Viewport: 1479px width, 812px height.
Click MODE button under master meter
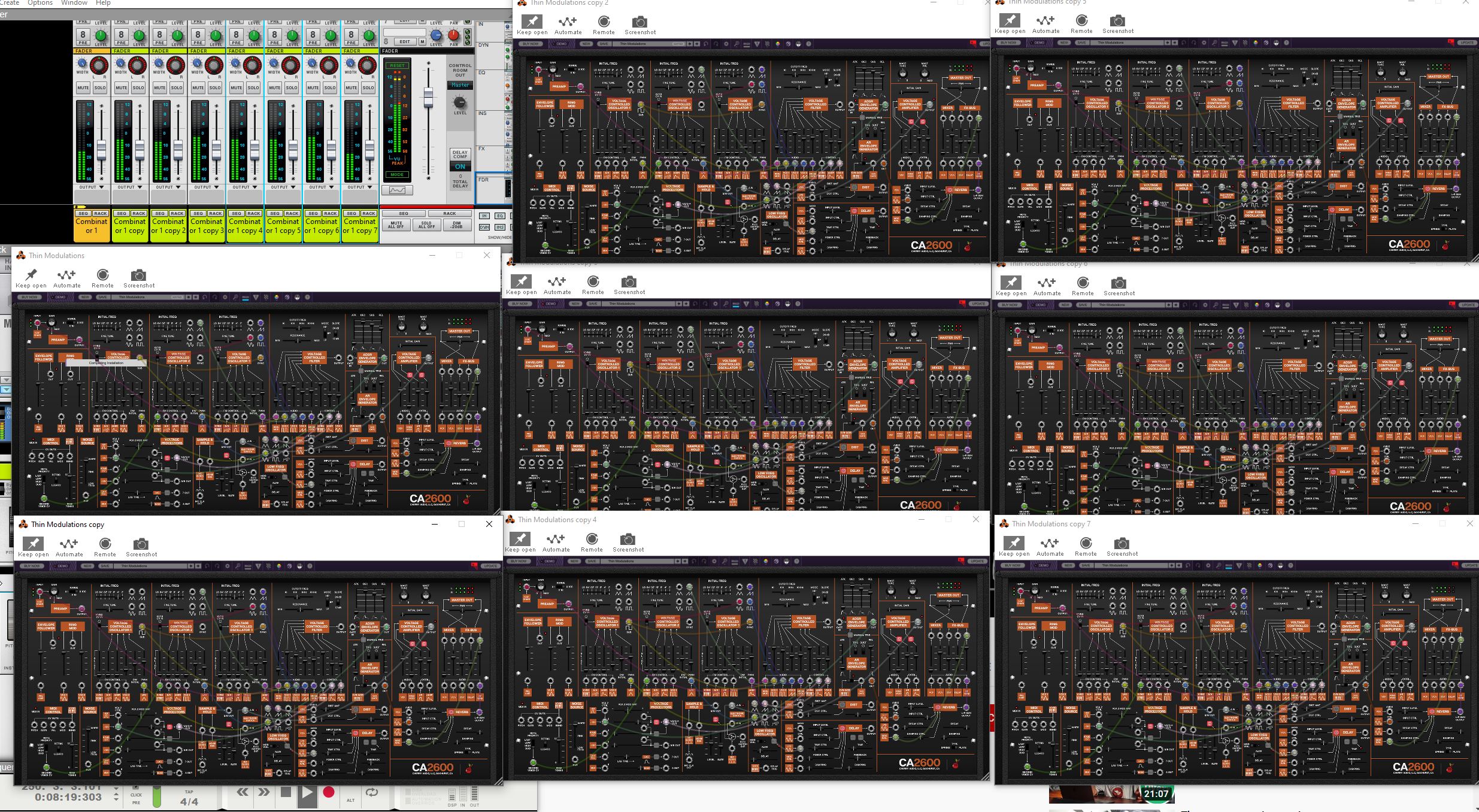tap(397, 175)
